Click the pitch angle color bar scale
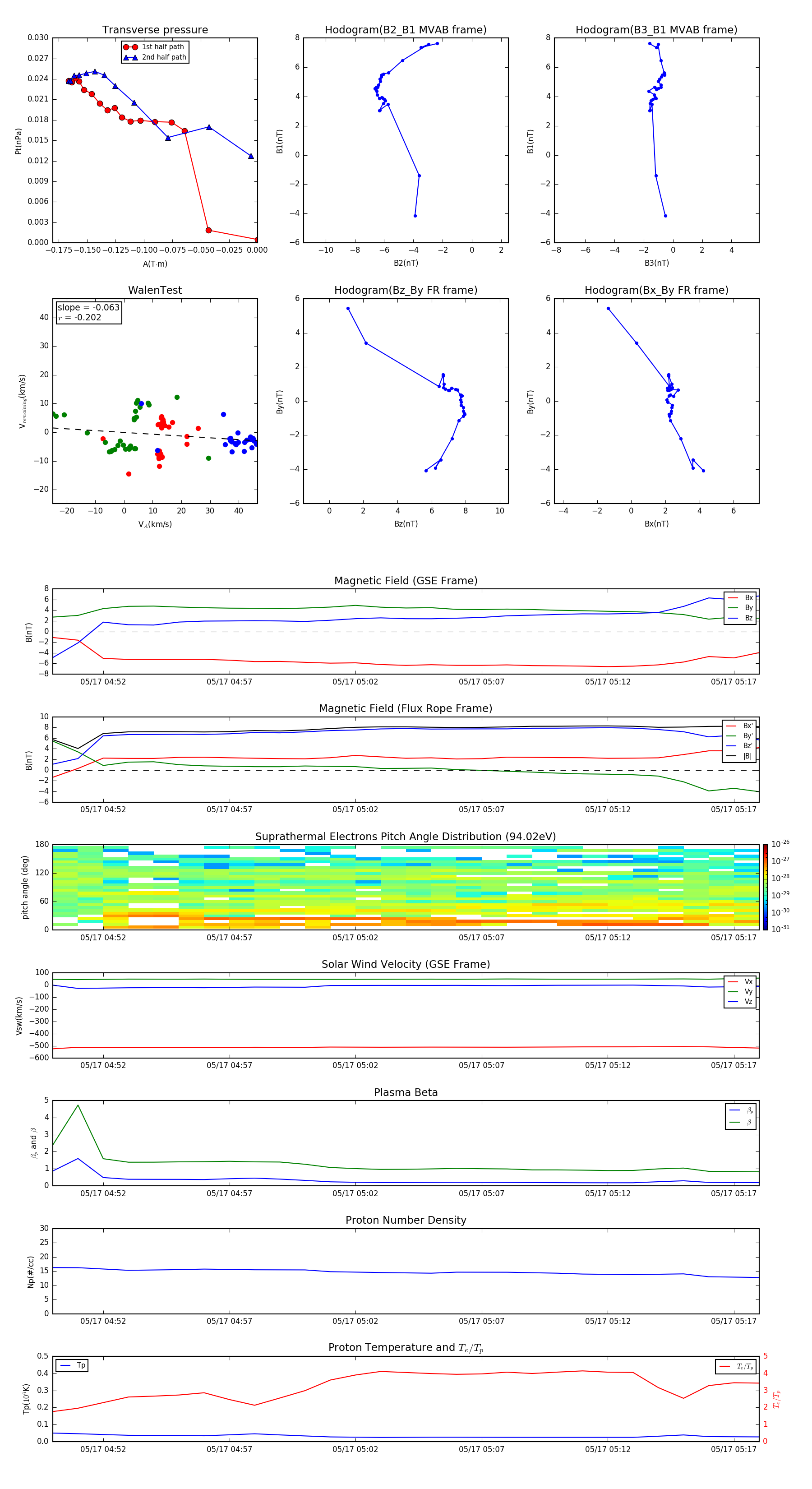 tap(765, 887)
